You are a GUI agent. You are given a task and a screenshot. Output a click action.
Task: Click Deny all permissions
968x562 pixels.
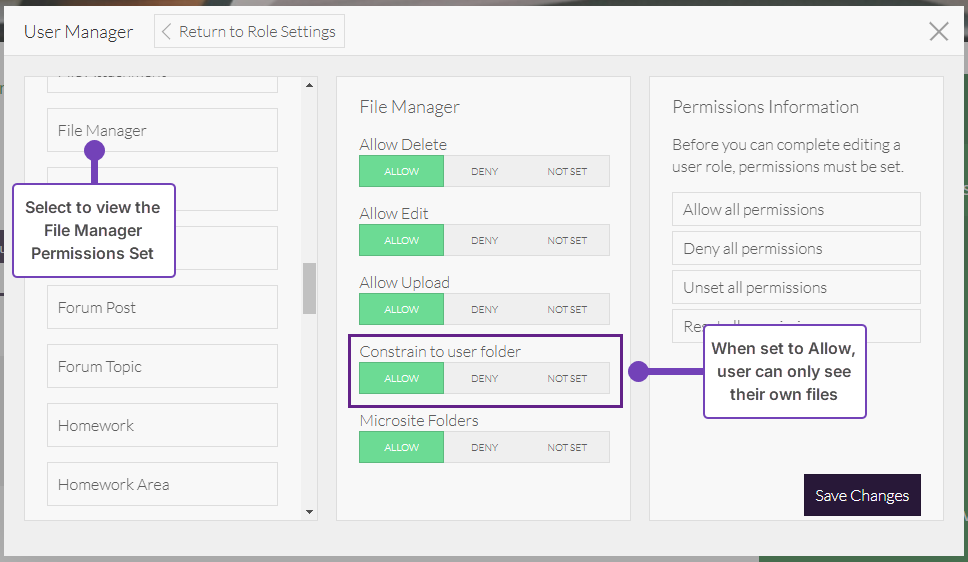click(x=796, y=248)
